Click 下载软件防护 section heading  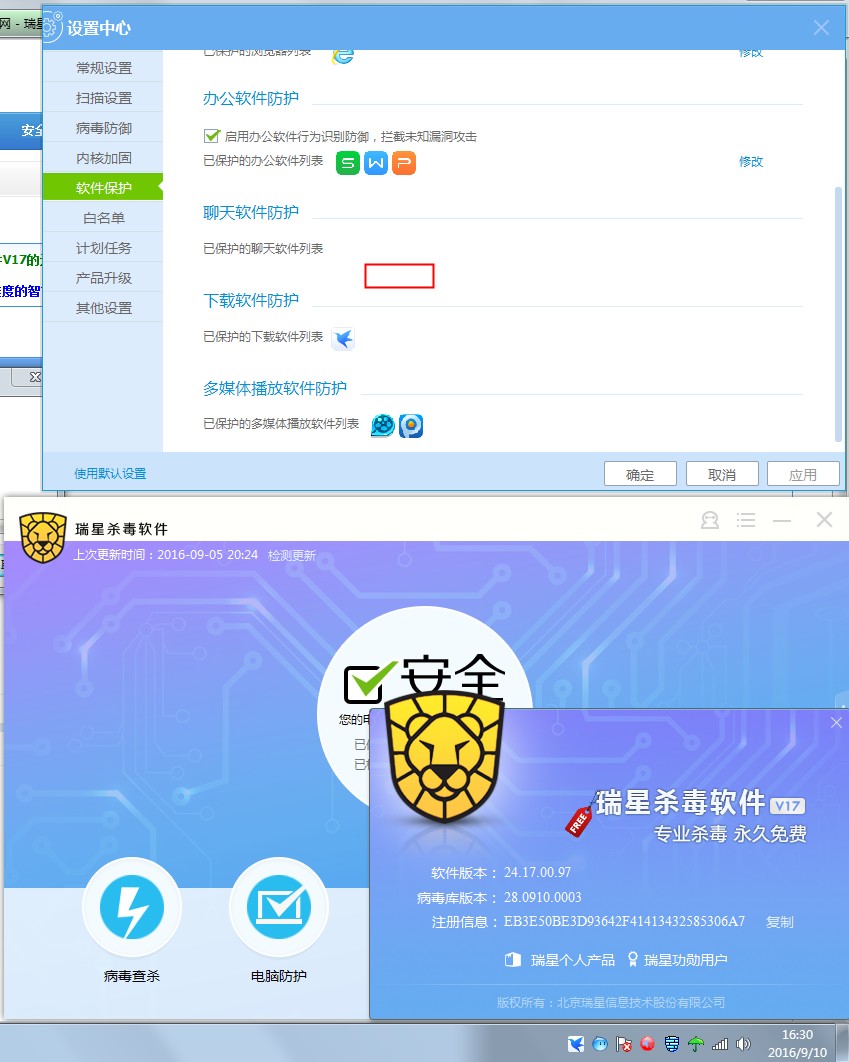(x=251, y=300)
